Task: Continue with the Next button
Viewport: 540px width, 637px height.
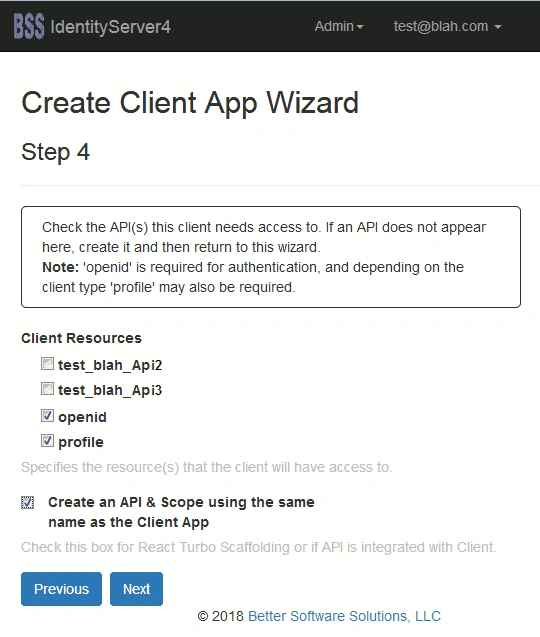Action: coord(137,589)
